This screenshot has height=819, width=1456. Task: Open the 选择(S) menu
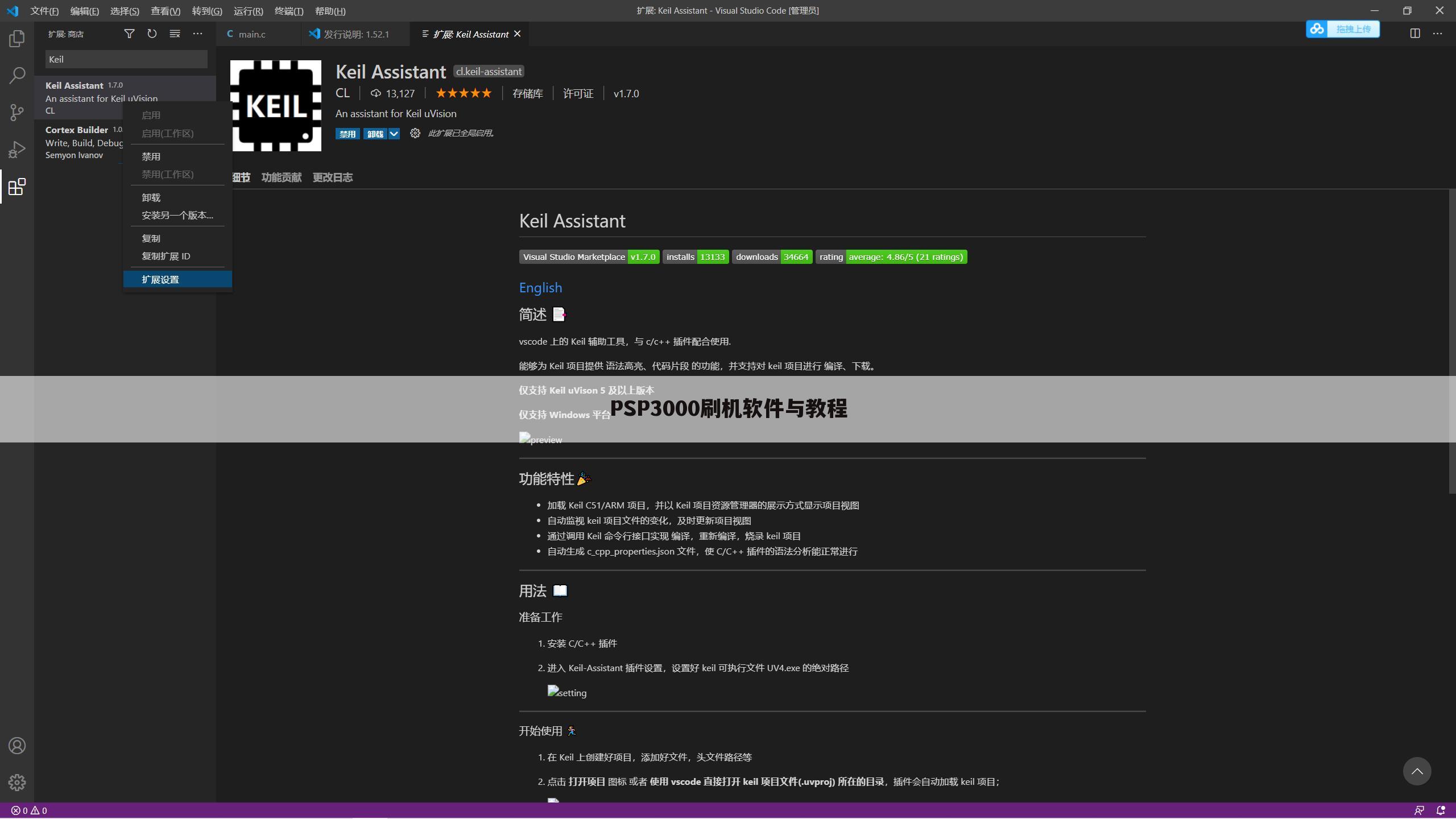125,11
